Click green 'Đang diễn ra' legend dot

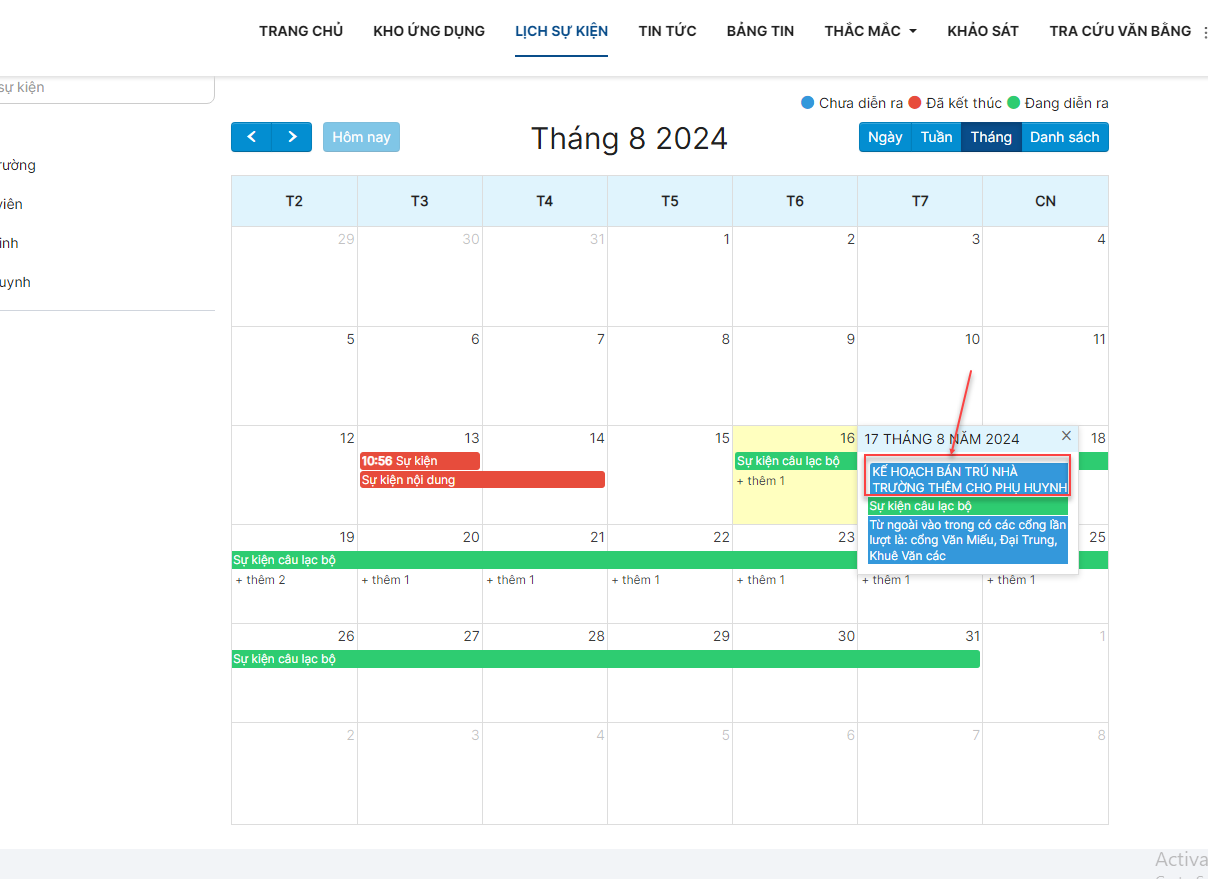tap(1013, 103)
